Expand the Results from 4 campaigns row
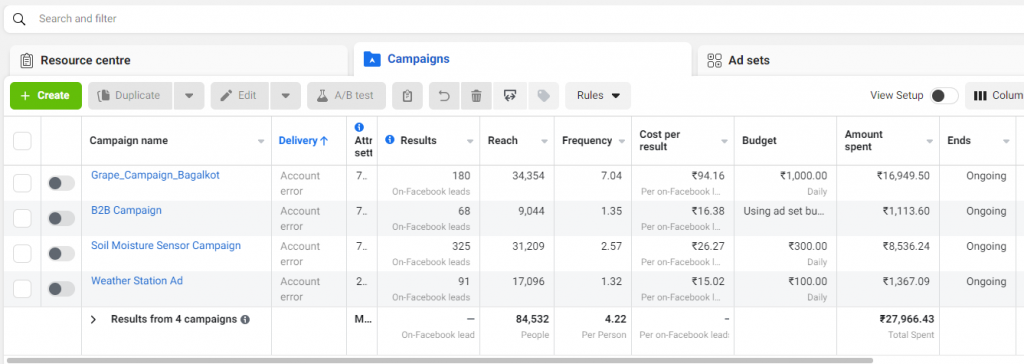 93,320
